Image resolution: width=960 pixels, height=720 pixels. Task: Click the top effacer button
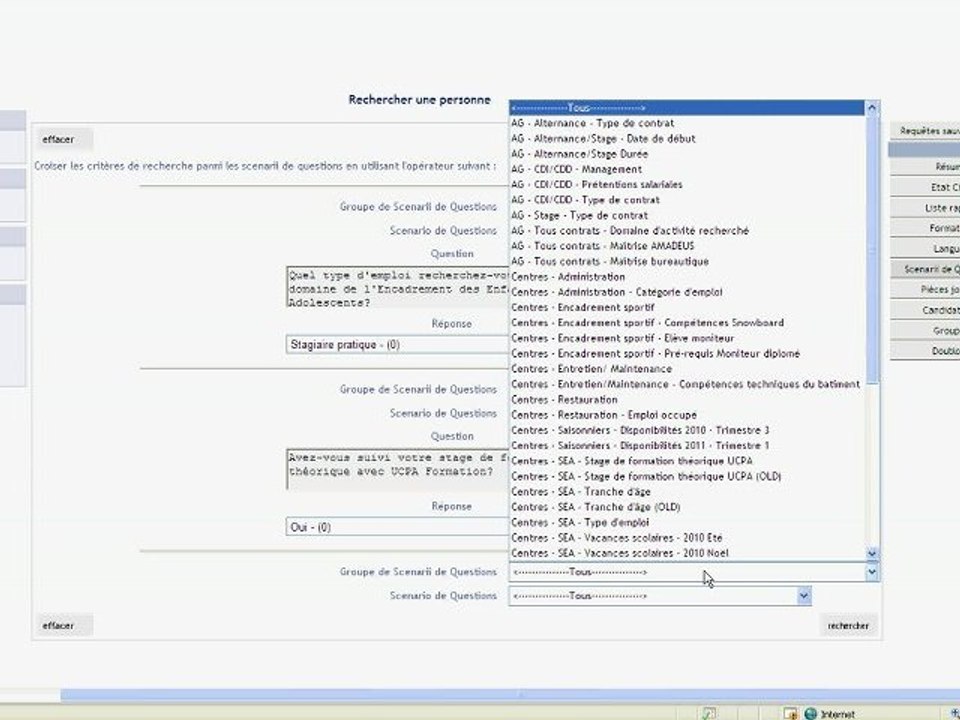[64, 140]
